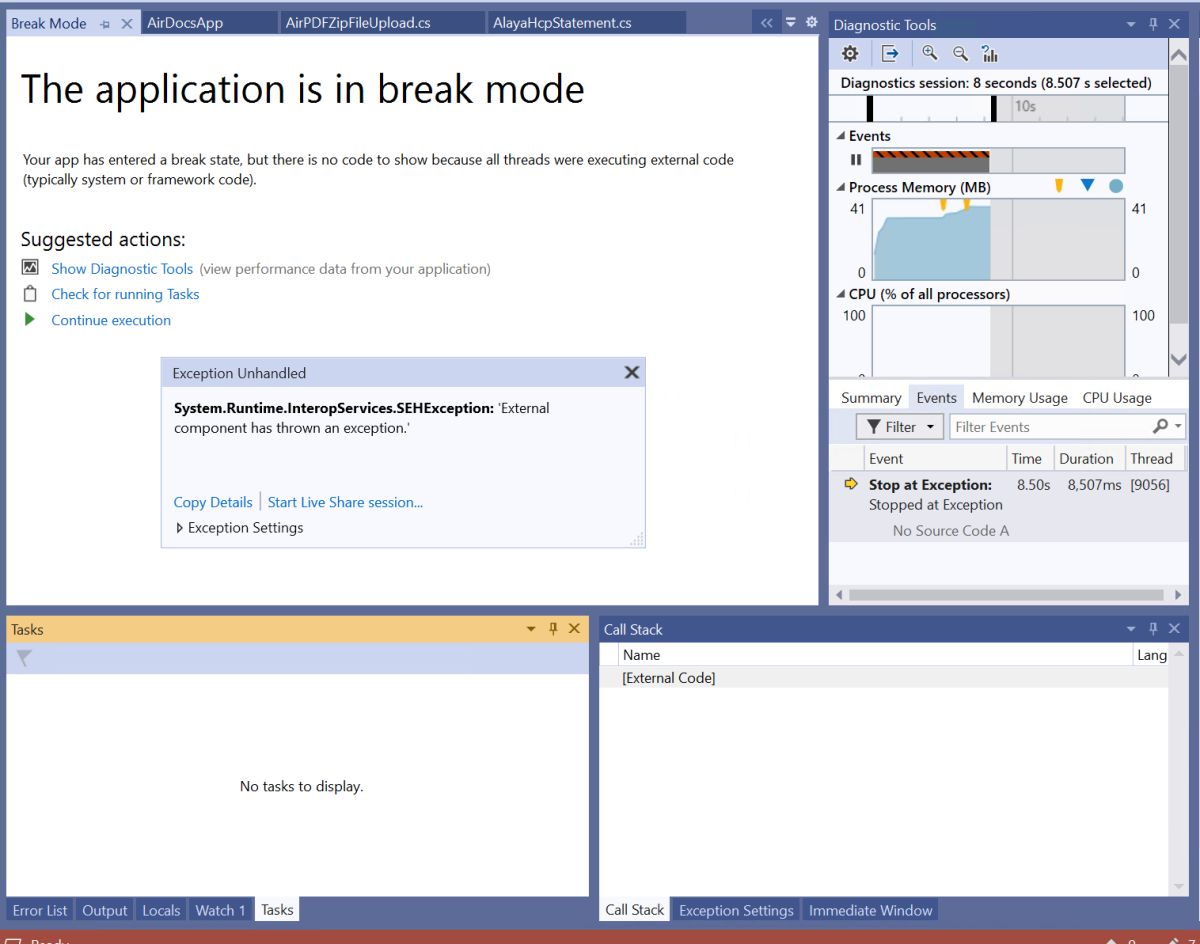Click the blue snapshot triangle legend icon
Image resolution: width=1200 pixels, height=944 pixels.
tap(1088, 186)
